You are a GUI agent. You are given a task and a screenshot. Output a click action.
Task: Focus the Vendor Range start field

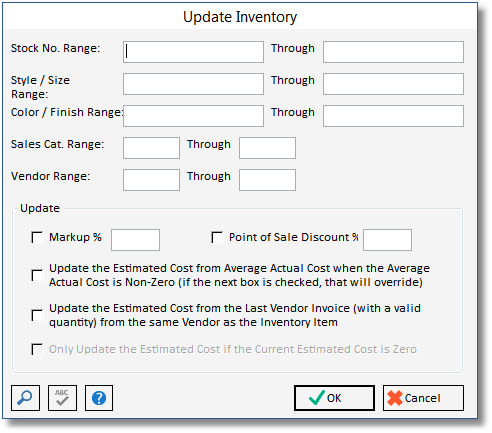(x=151, y=180)
